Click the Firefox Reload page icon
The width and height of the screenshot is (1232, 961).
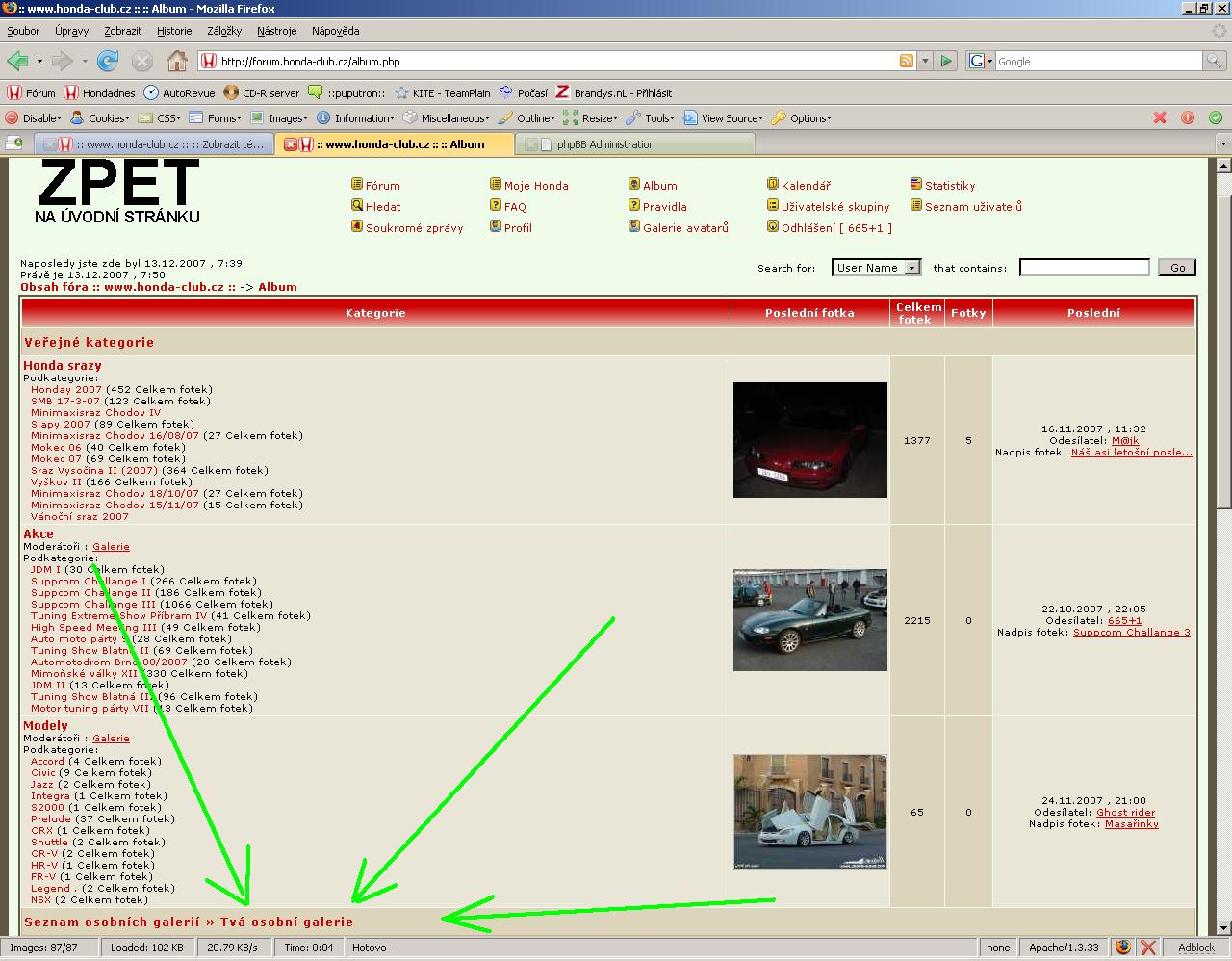pos(108,62)
